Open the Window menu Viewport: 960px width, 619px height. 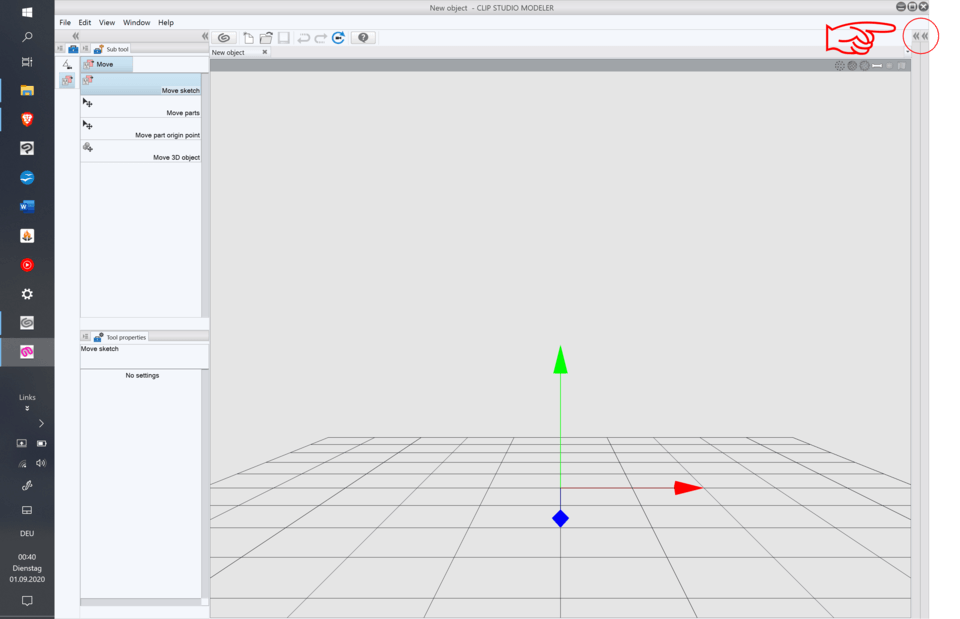(x=137, y=23)
